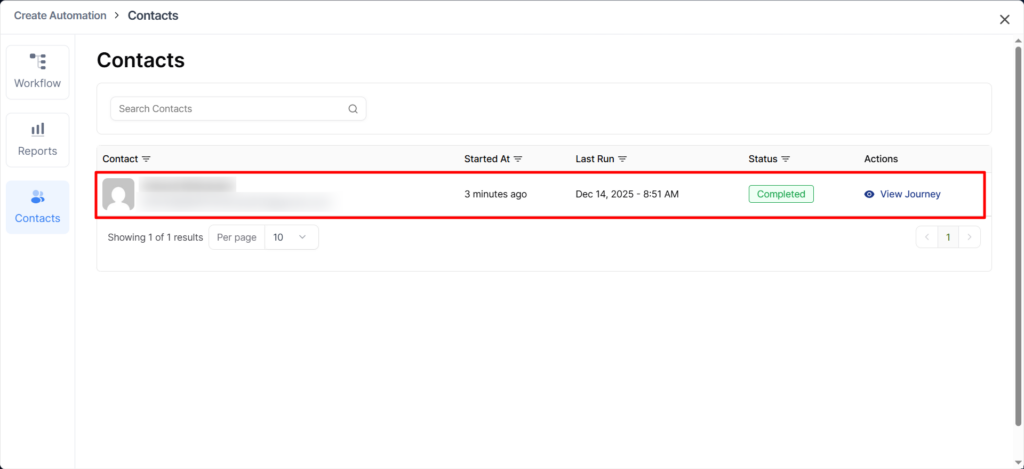Click the green Completed status badge
This screenshot has height=469, width=1024.
pyautogui.click(x=780, y=194)
